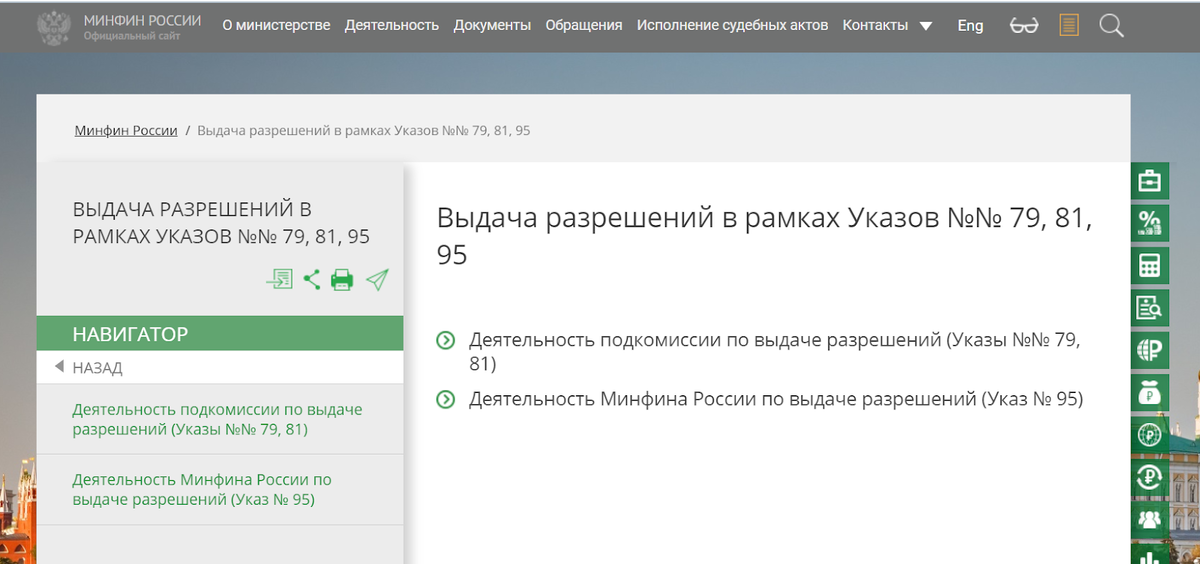Click the green arrow bullet before Указ № 95 item
The height and width of the screenshot is (564, 1200).
point(446,400)
